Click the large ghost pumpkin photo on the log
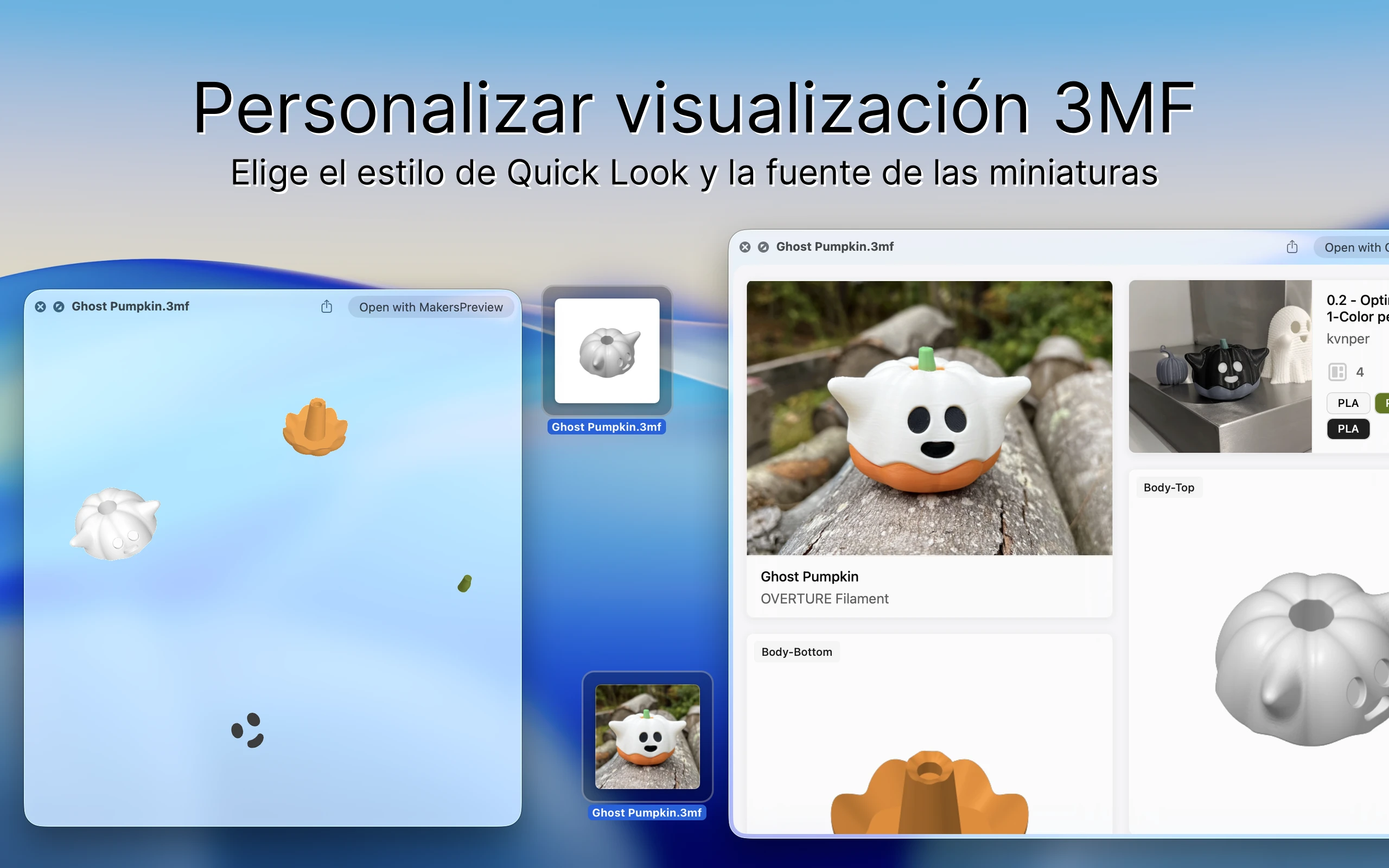The height and width of the screenshot is (868, 1389). [929, 418]
